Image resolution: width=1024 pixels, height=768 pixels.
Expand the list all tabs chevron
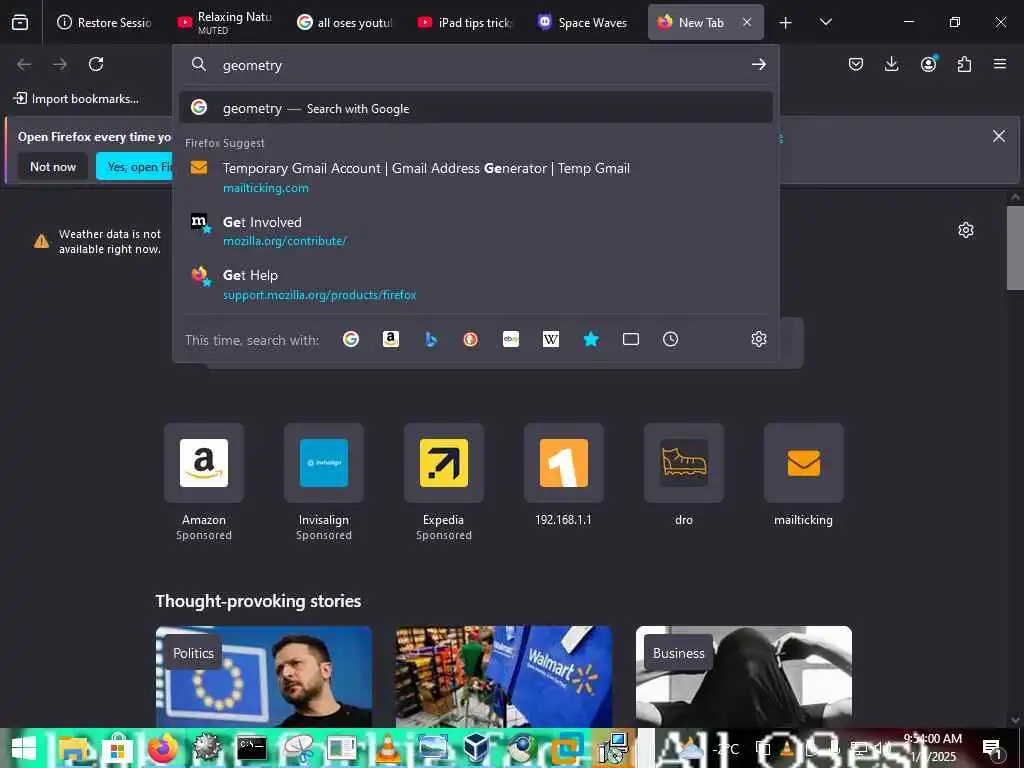point(825,22)
